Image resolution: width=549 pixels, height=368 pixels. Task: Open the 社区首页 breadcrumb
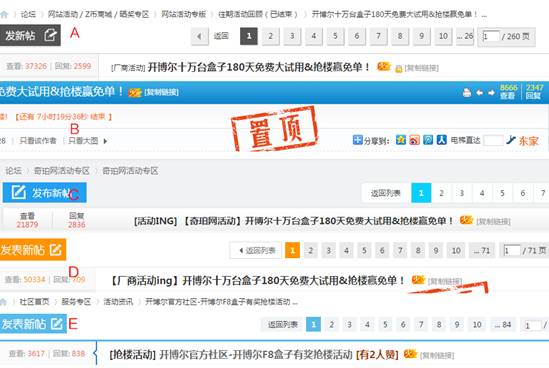pyautogui.click(x=34, y=302)
